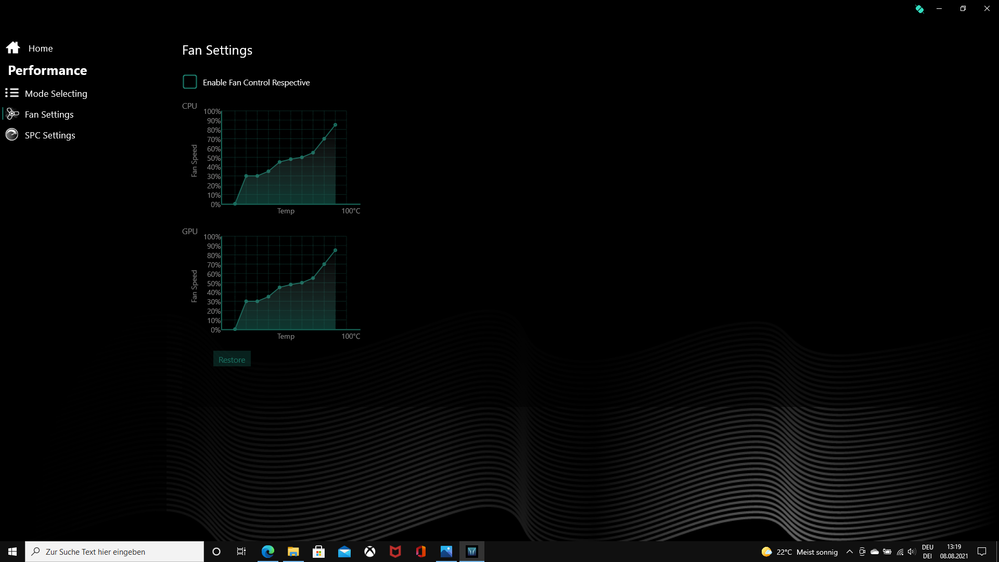999x562 pixels.
Task: Click the Mode Selecting list icon
Action: click(x=11, y=93)
